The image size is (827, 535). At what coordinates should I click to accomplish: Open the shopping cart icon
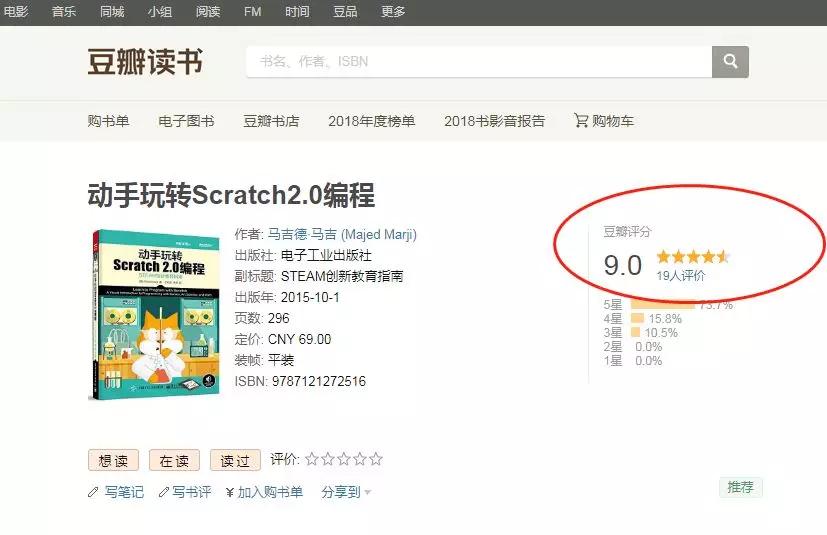pyautogui.click(x=581, y=121)
